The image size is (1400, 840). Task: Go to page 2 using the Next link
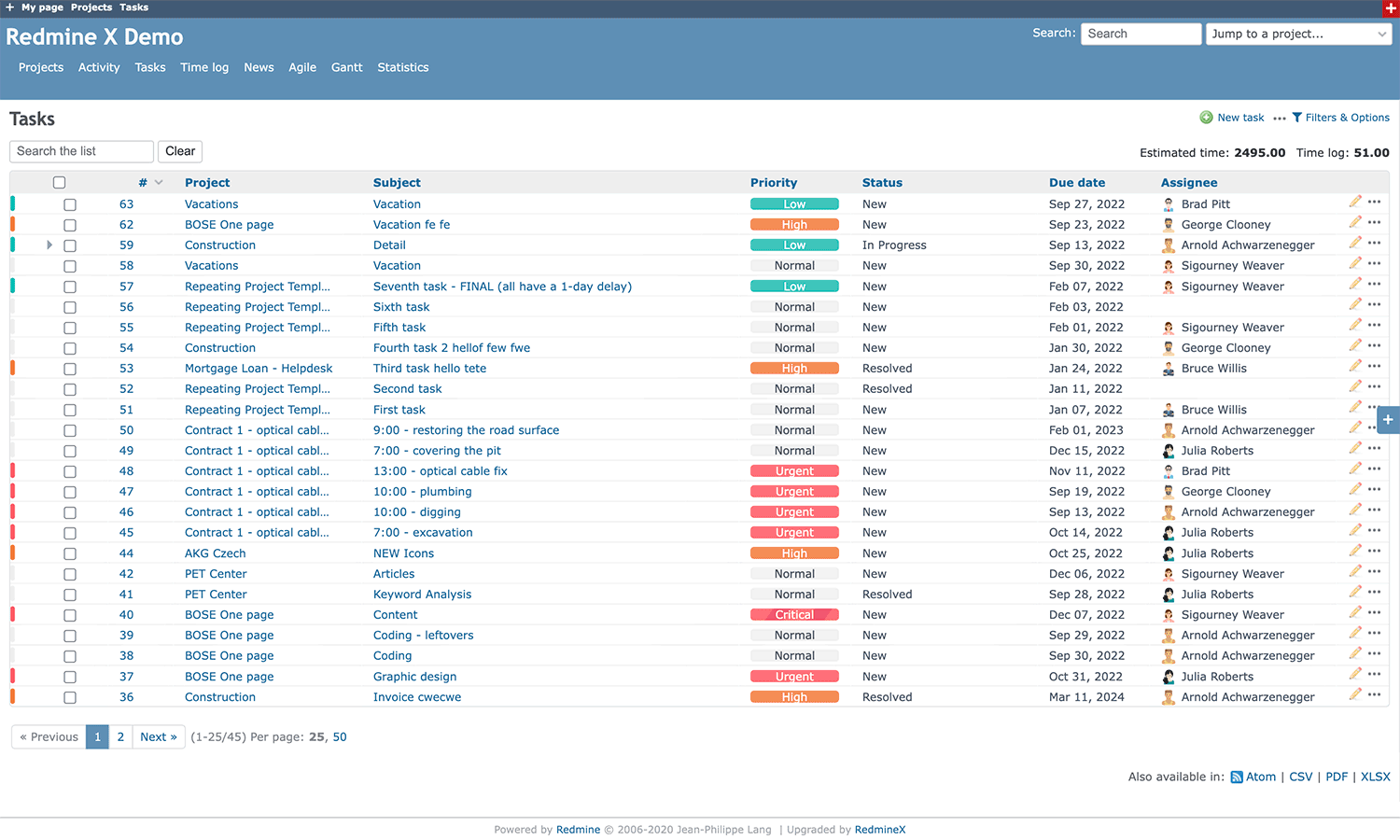(158, 736)
